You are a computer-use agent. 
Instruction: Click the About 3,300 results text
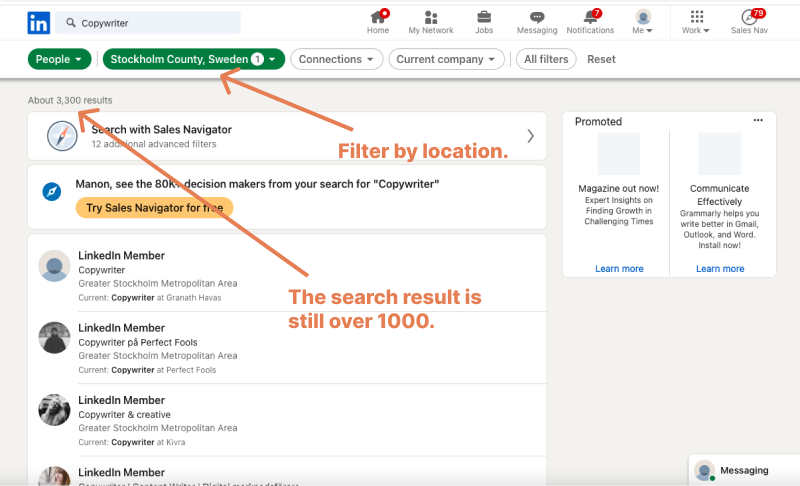point(70,100)
